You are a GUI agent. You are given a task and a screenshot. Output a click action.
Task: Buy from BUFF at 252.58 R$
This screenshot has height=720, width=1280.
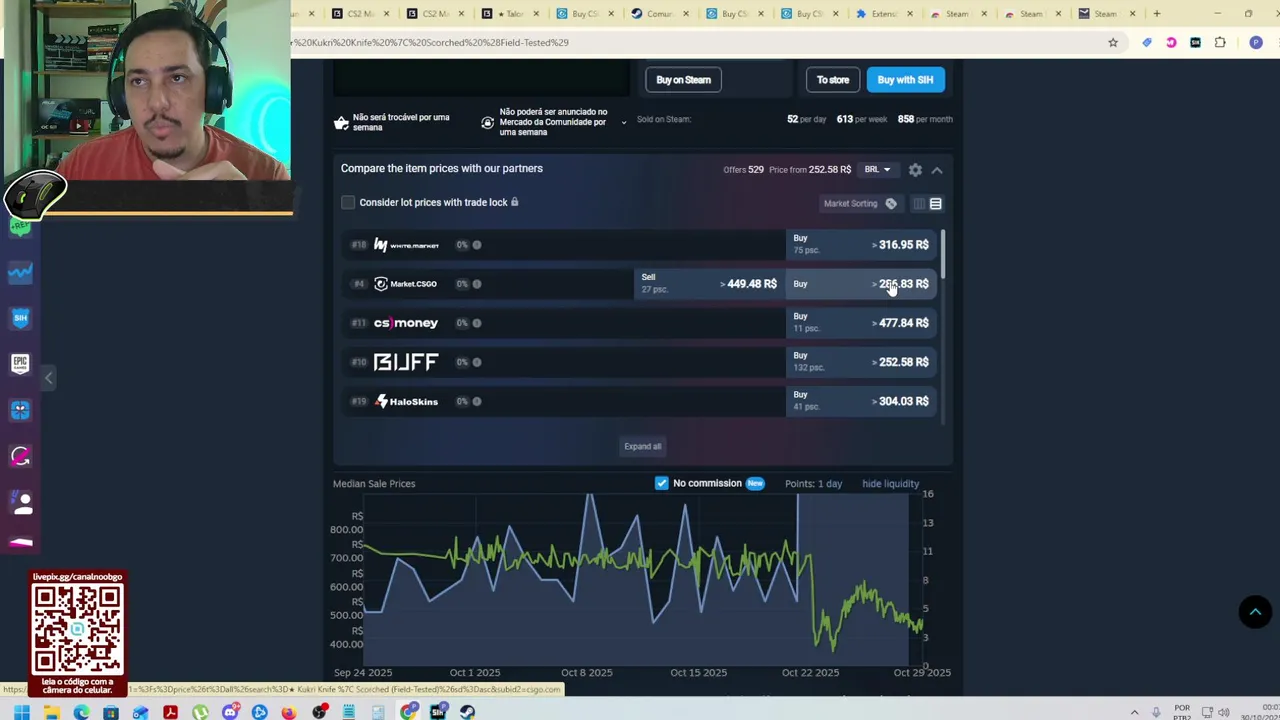coord(861,362)
